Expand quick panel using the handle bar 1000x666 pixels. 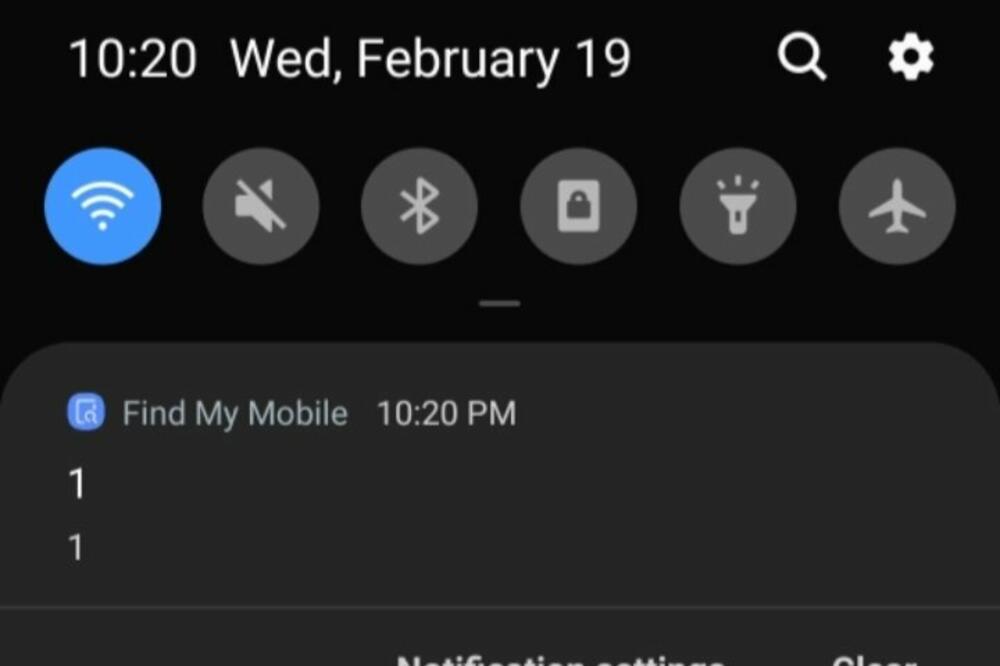(500, 304)
